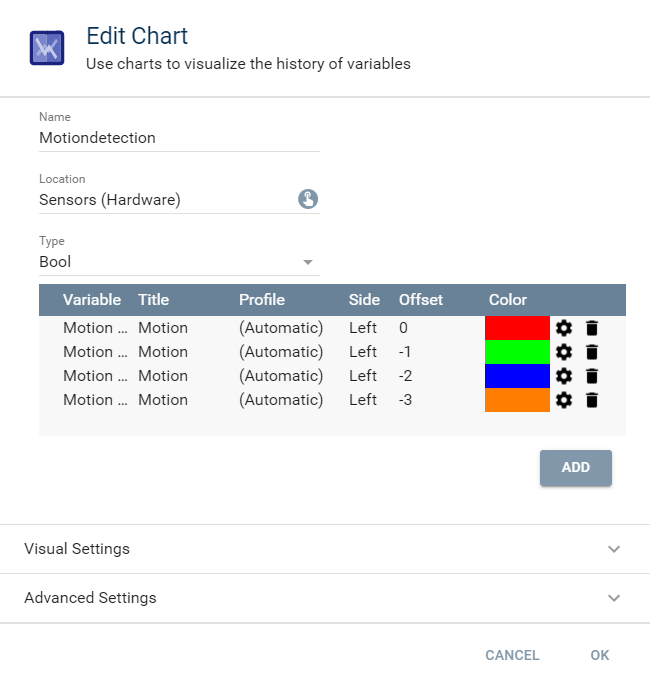Change the green color swatch
The image size is (650, 688).
coord(517,352)
